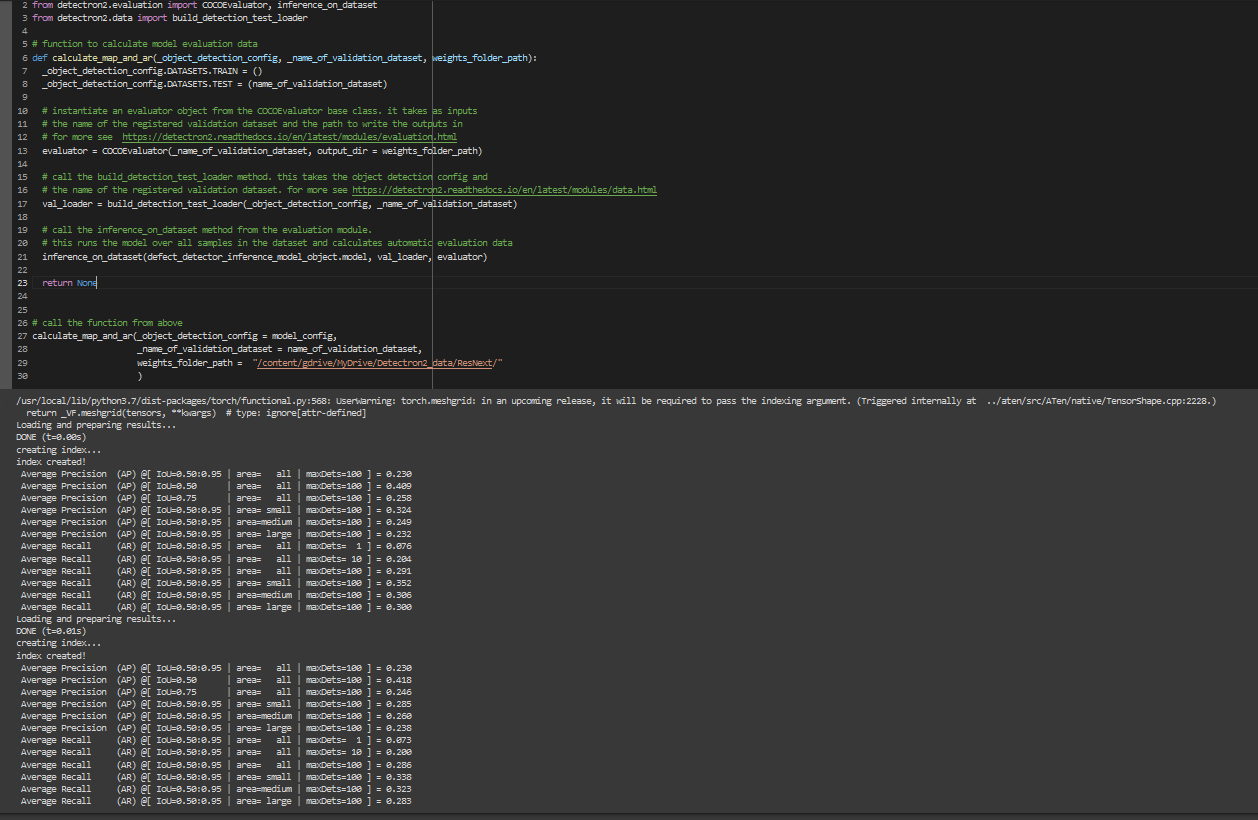
Task: Click the Average Precision value 0.324
Action: [398, 510]
